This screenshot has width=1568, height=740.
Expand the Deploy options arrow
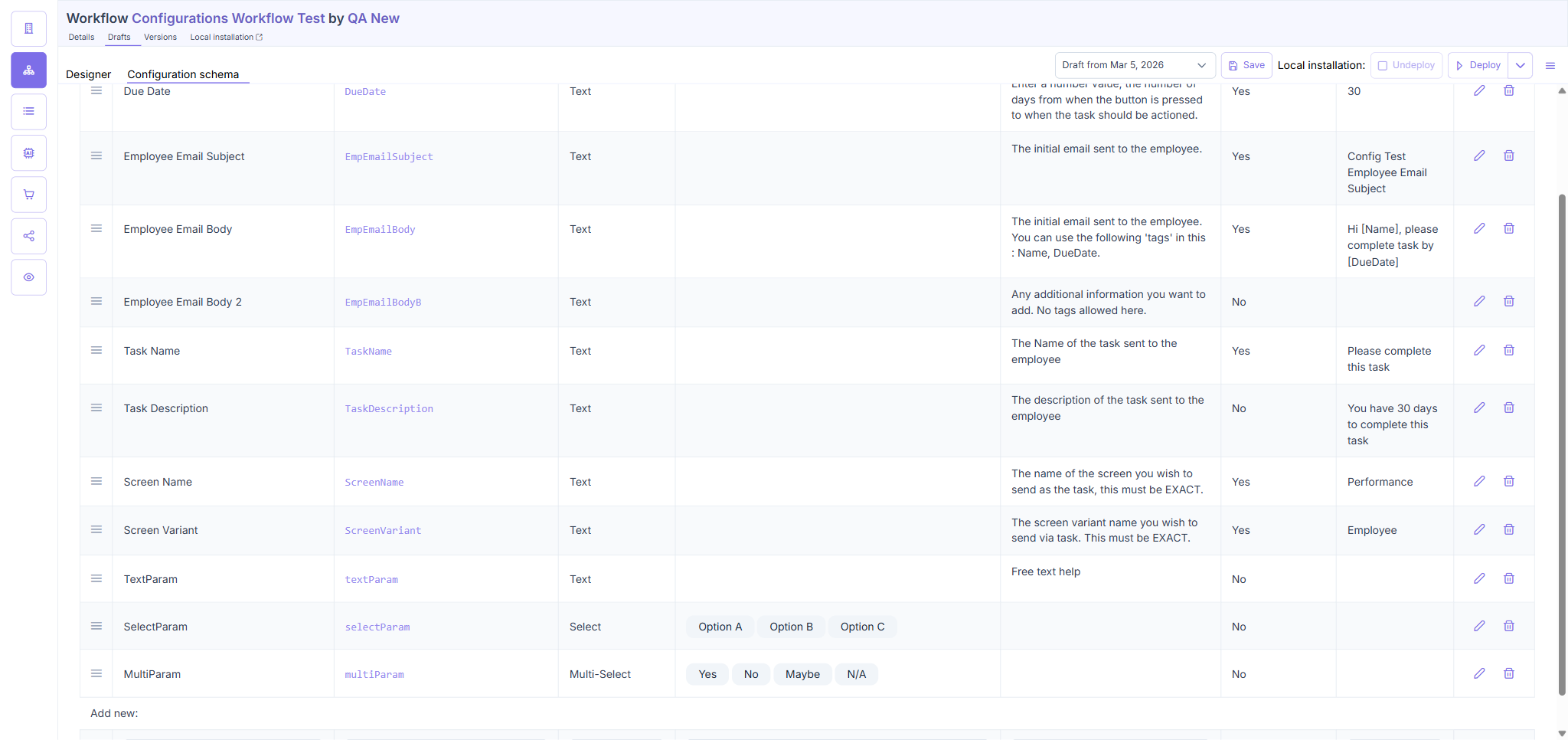pyautogui.click(x=1521, y=66)
